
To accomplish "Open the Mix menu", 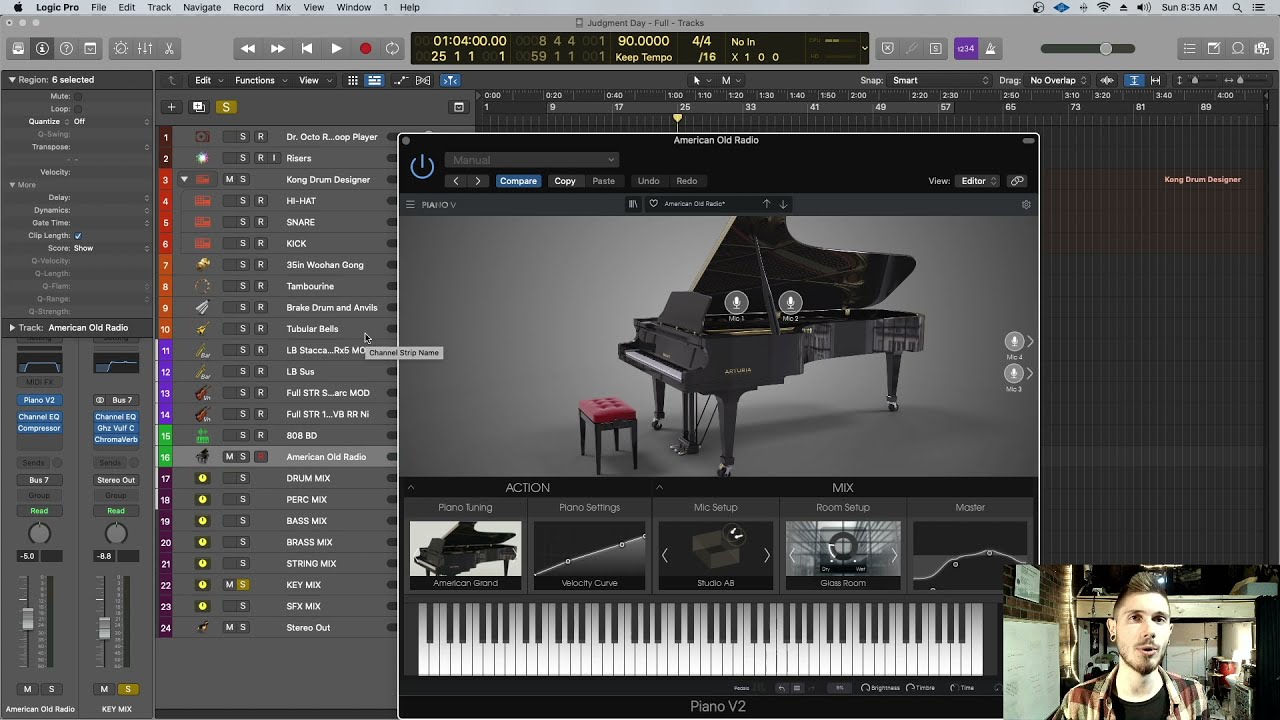I will (x=283, y=7).
